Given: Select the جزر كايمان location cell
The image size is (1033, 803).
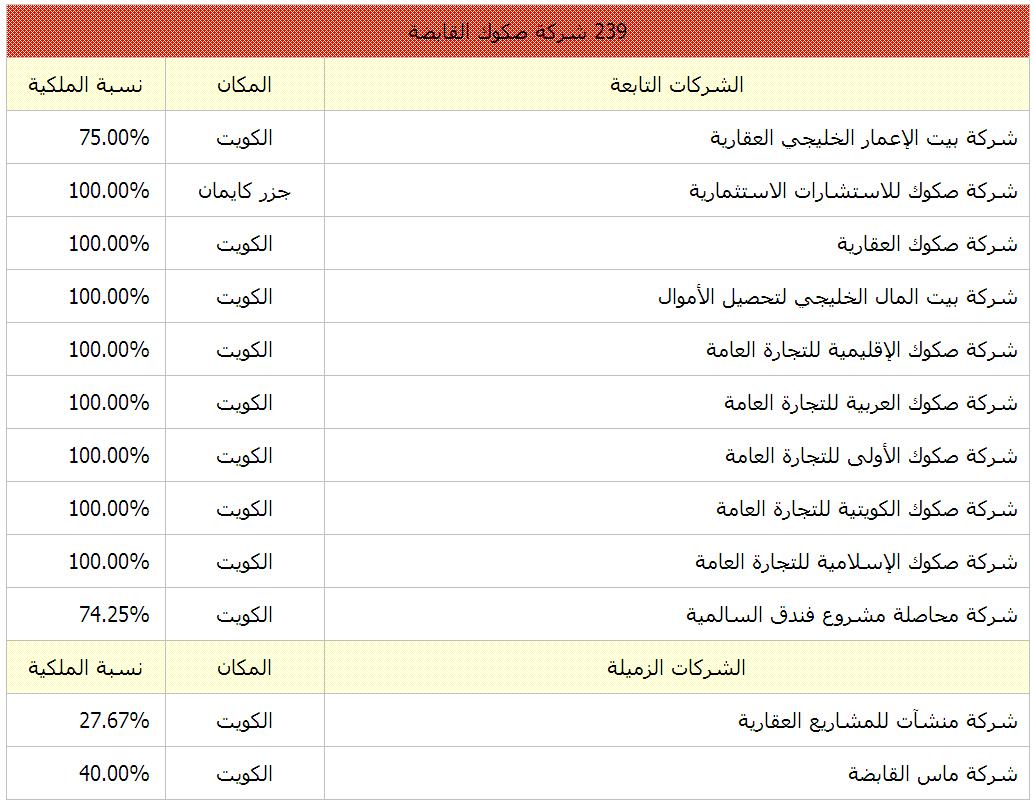Looking at the screenshot, I should pyautogui.click(x=244, y=191).
